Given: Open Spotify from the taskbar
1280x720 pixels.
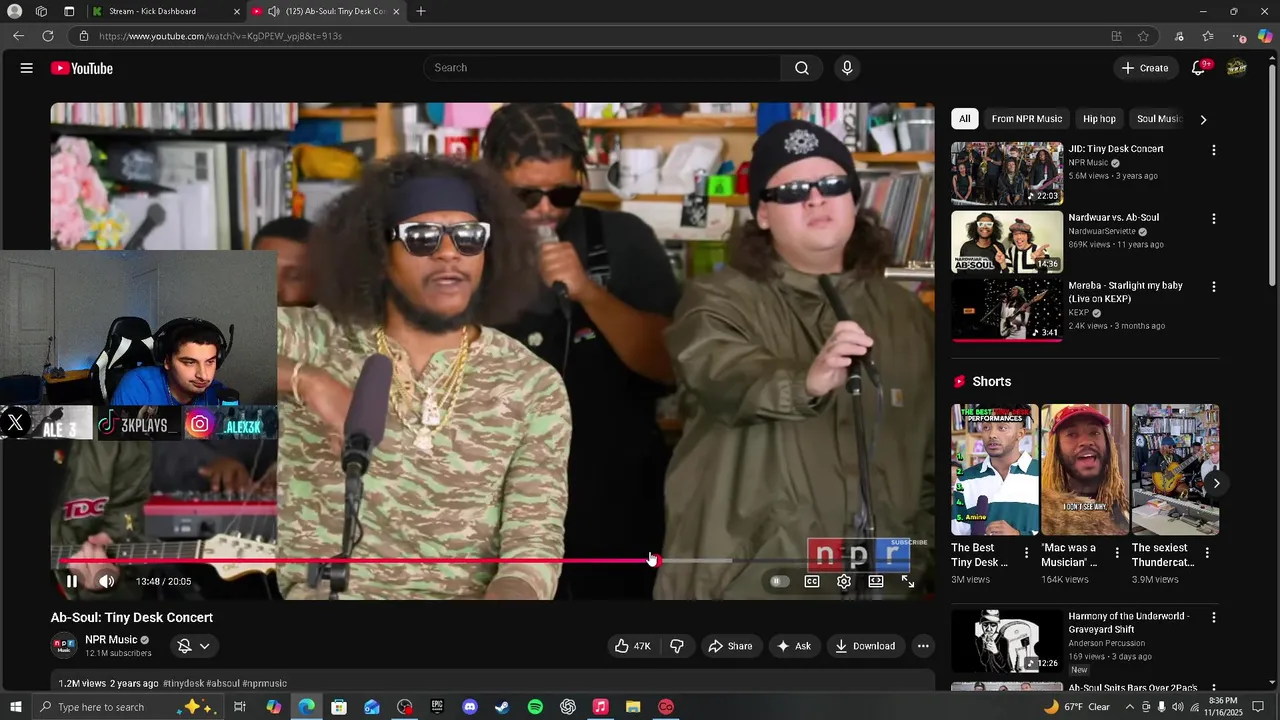Looking at the screenshot, I should pyautogui.click(x=535, y=707).
